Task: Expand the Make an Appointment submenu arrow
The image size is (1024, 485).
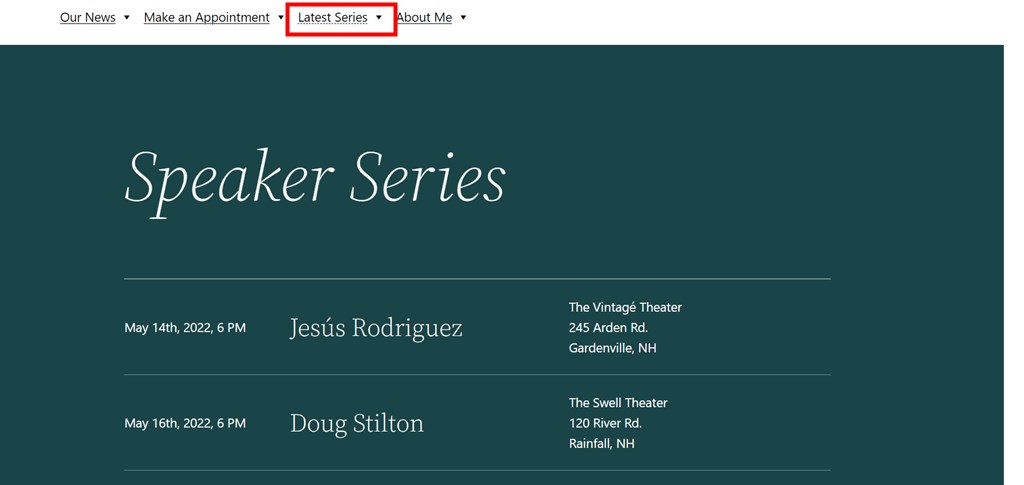Action: [281, 18]
